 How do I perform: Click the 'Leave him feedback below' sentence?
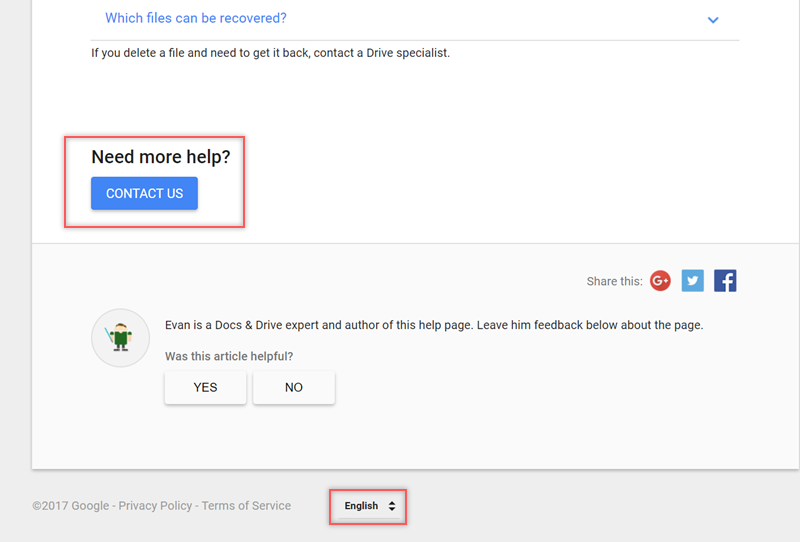tap(590, 325)
